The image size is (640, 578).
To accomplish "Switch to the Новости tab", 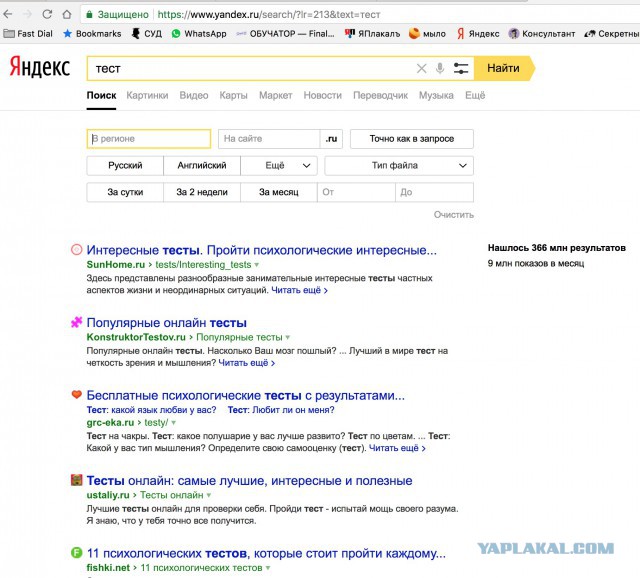I will 322,95.
